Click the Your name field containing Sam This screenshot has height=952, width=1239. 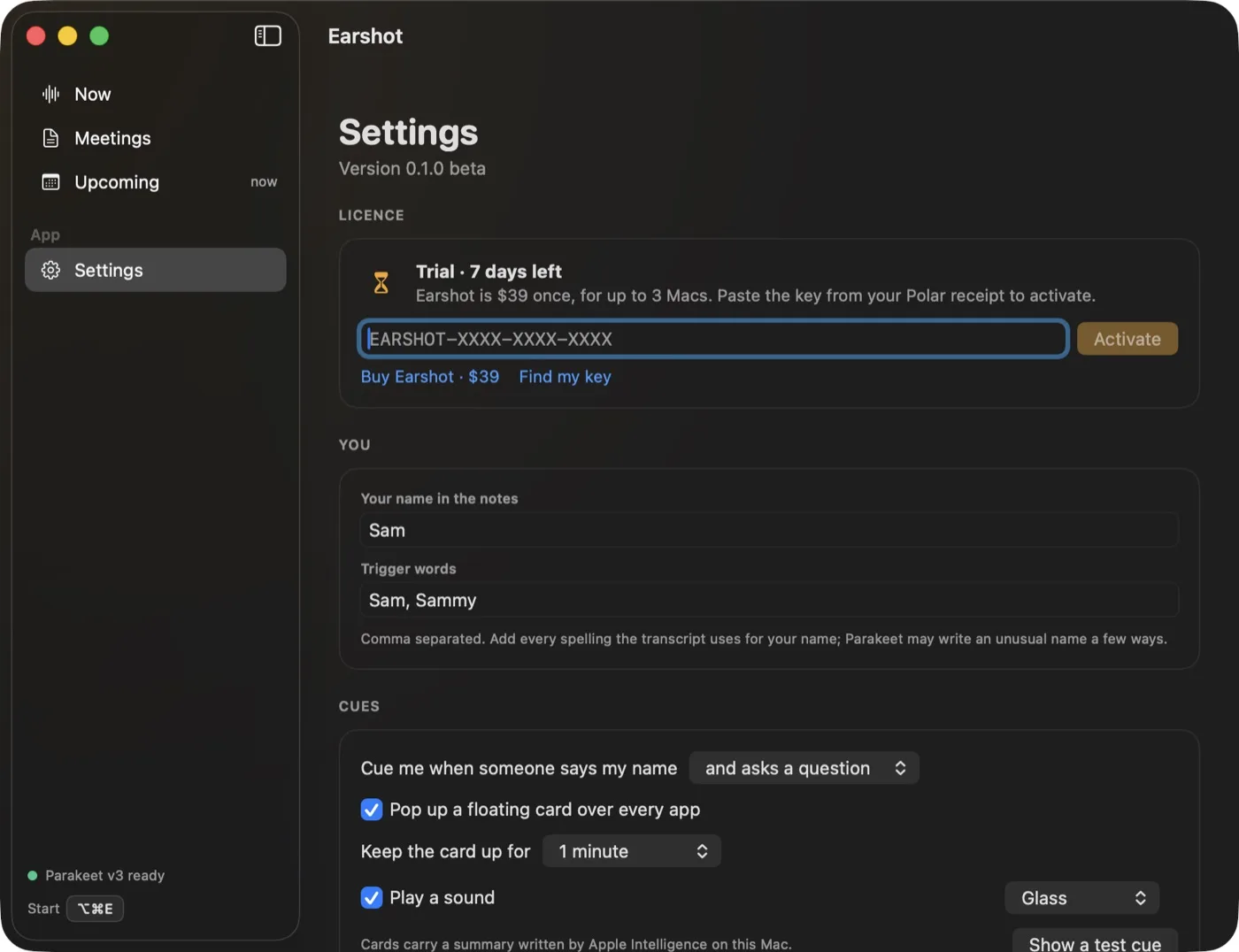pos(769,530)
